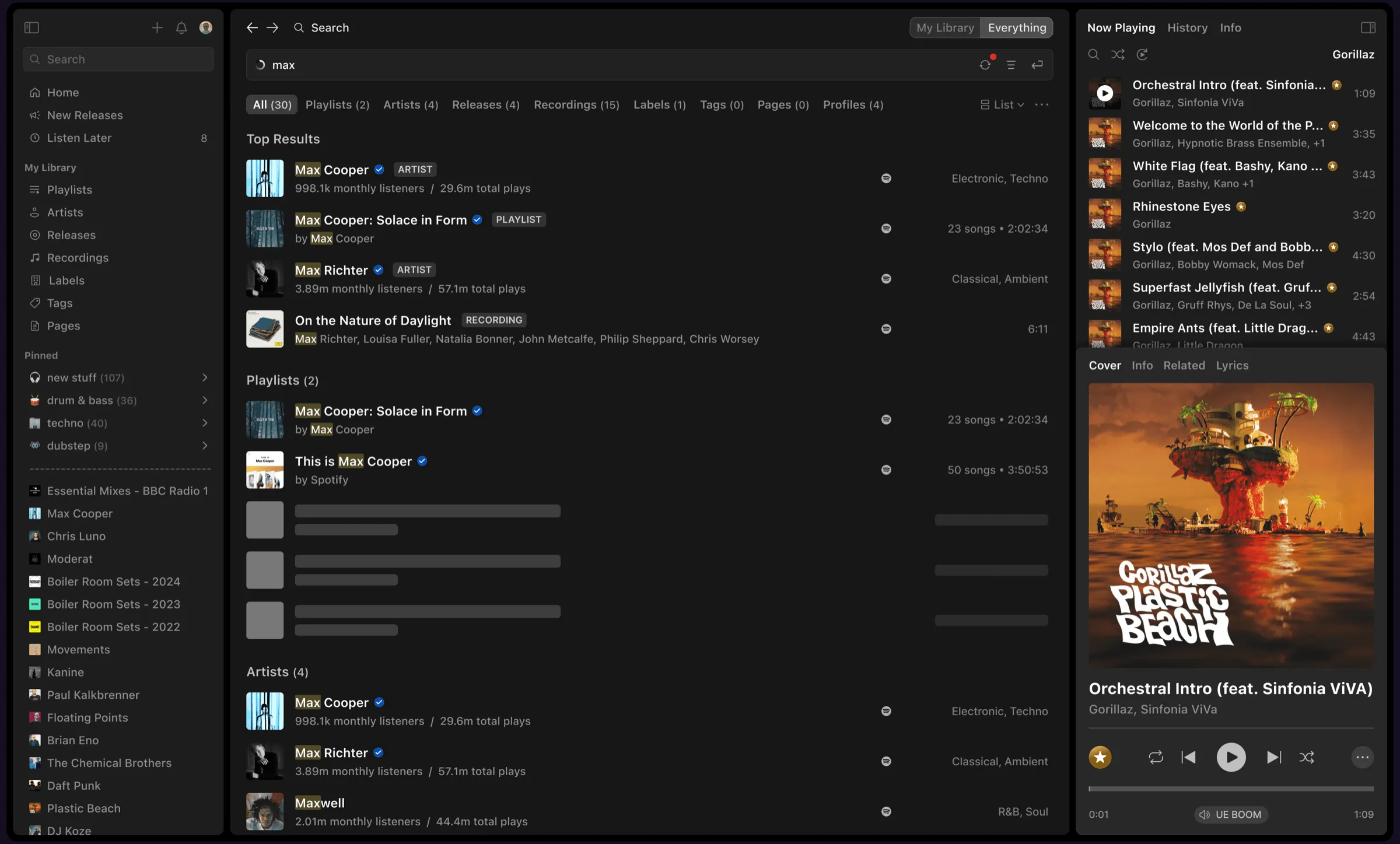Search within the Now Playing queue
The width and height of the screenshot is (1400, 844).
tap(1094, 54)
